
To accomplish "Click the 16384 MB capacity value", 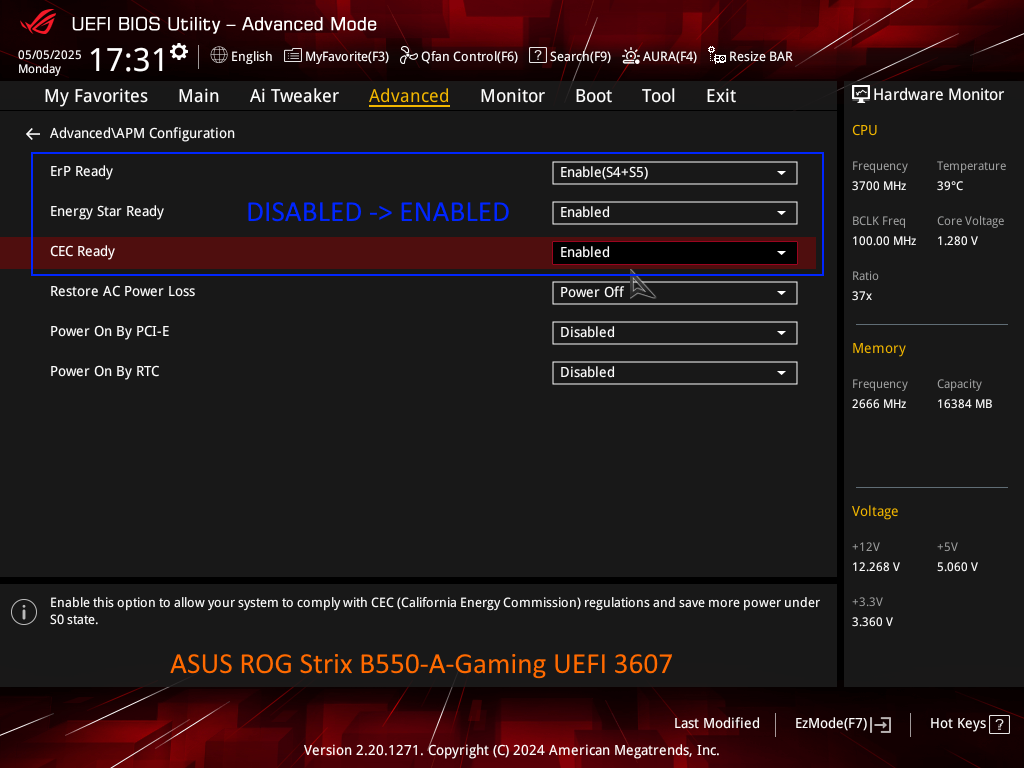I will [x=965, y=404].
